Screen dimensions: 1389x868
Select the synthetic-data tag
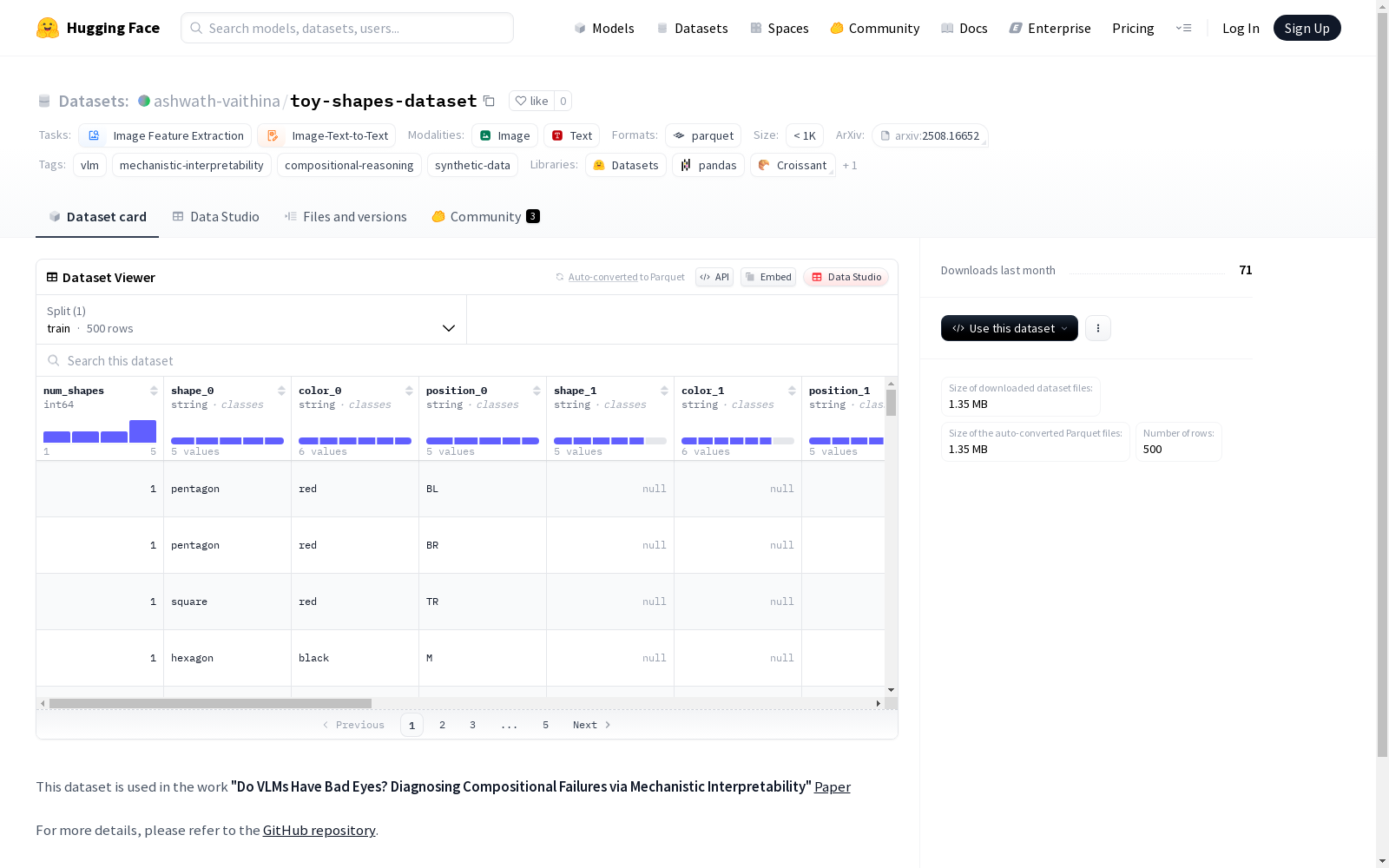[472, 165]
